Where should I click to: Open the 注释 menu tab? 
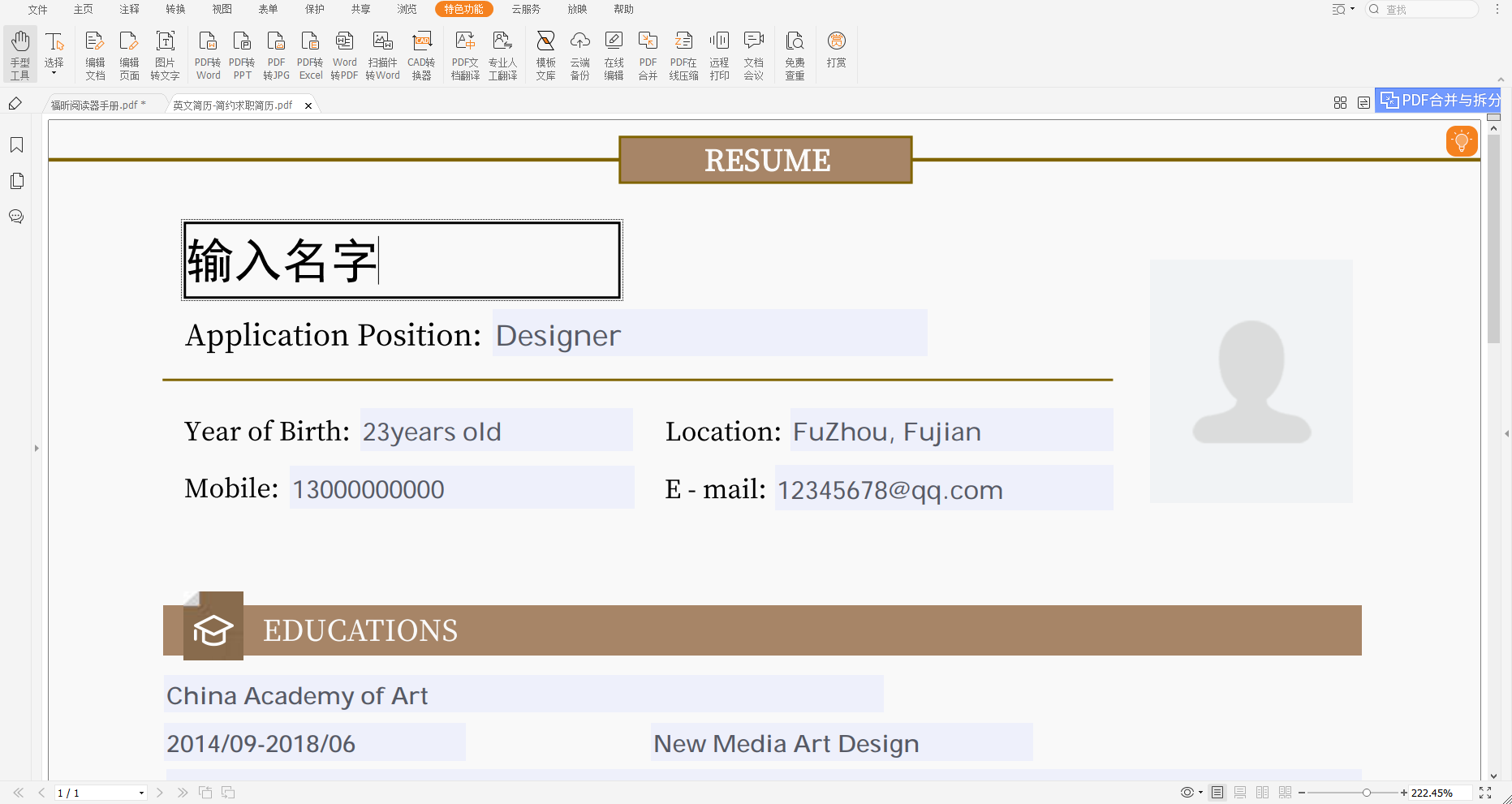[x=129, y=9]
